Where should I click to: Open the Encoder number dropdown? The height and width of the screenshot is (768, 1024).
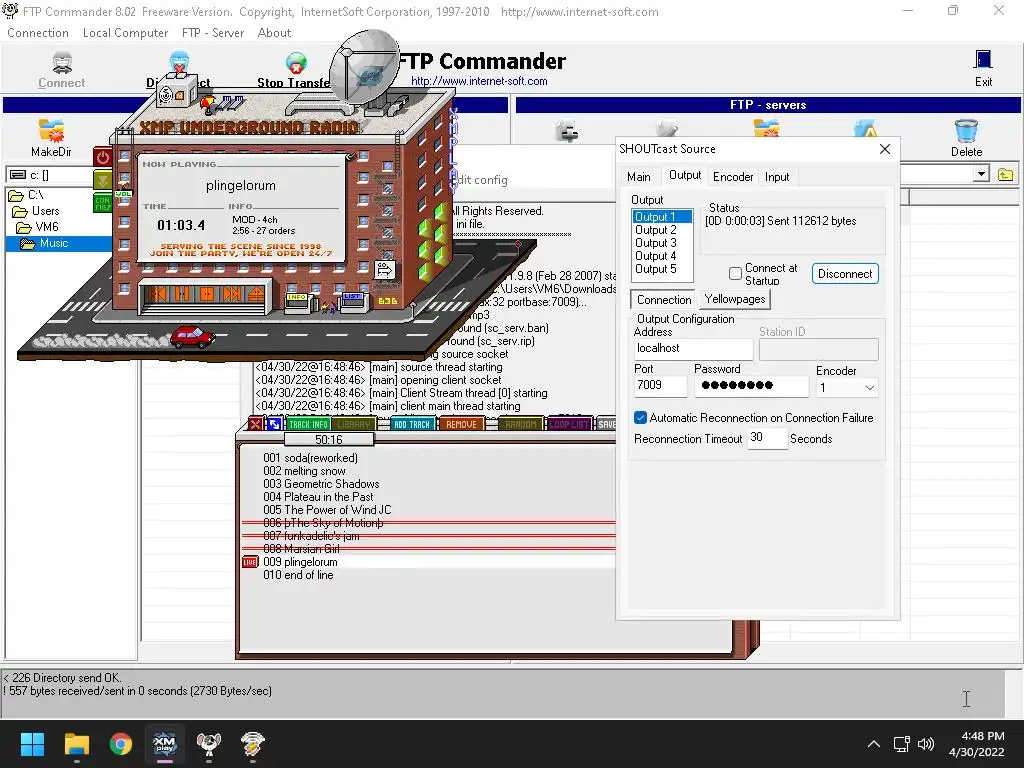coord(869,388)
